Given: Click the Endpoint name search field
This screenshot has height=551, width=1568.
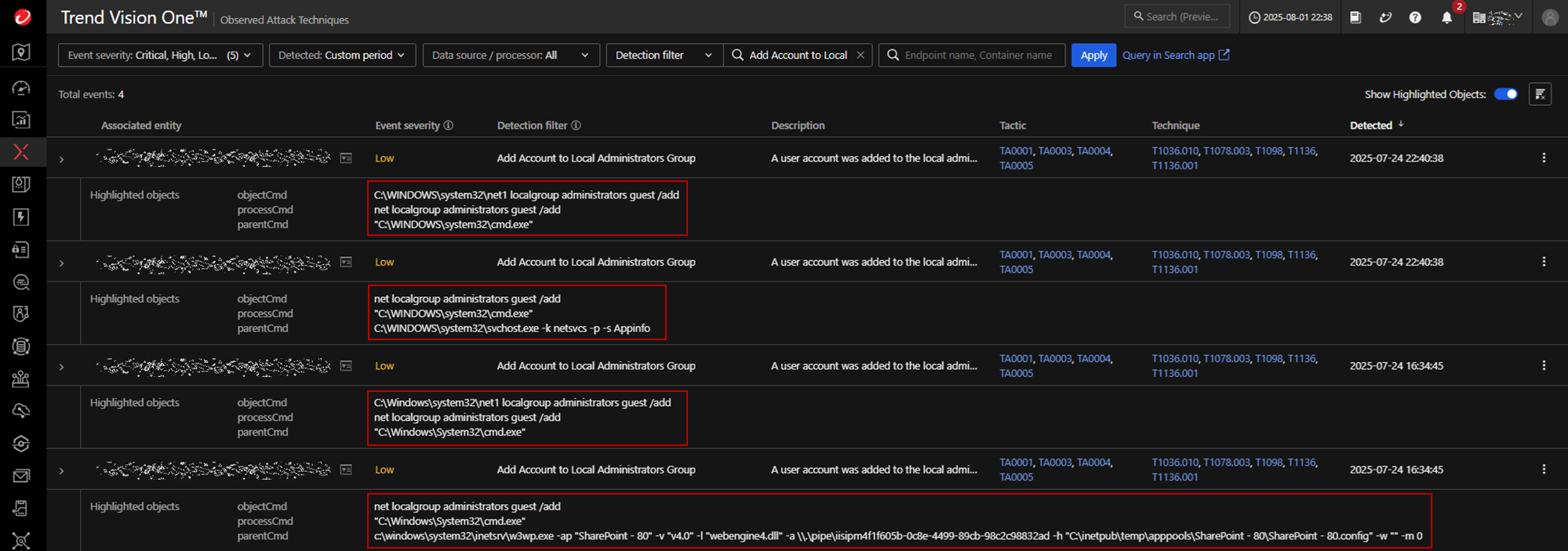Looking at the screenshot, I should 977,55.
